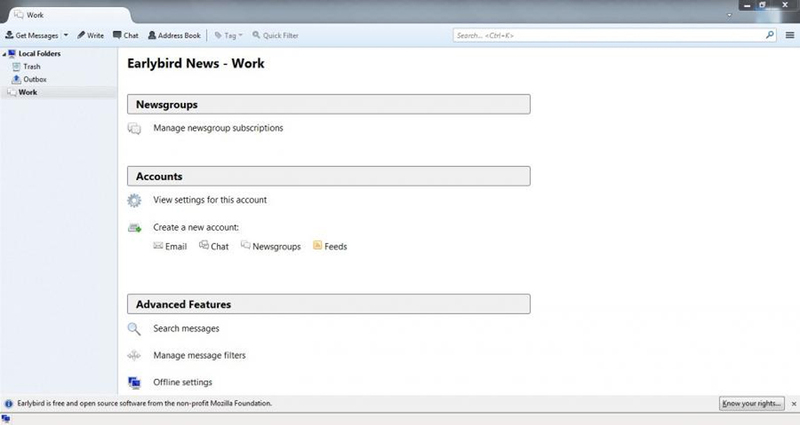Create a new Newsgroups account
This screenshot has width=800, height=425.
277,246
